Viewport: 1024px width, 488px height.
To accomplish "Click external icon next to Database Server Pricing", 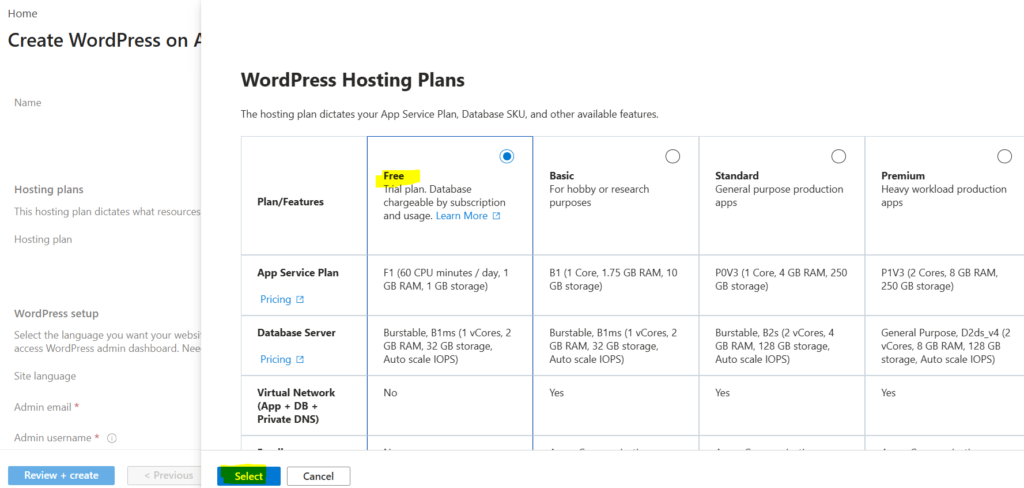I will (x=300, y=359).
